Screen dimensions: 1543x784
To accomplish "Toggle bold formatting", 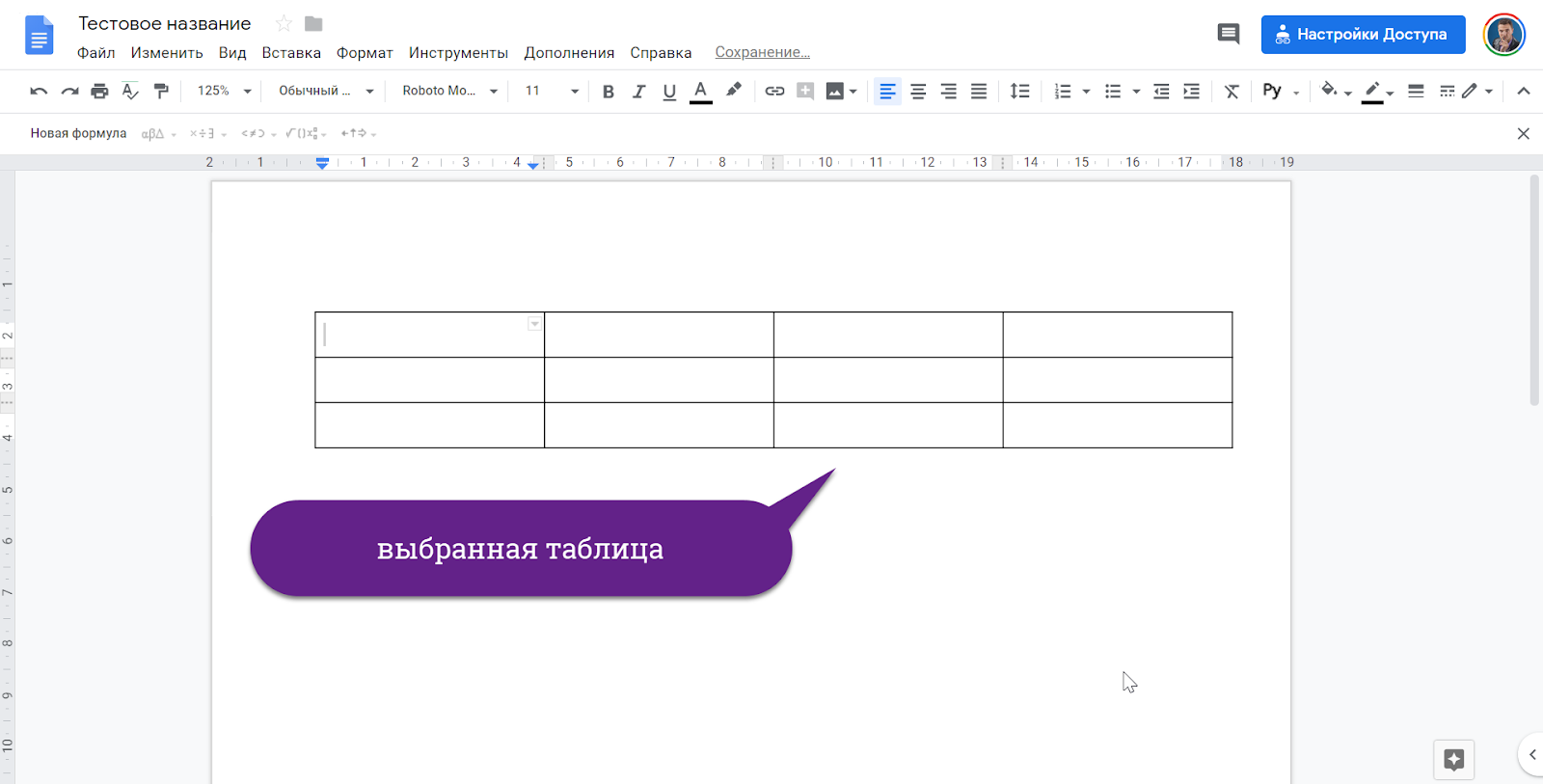I will pos(609,92).
